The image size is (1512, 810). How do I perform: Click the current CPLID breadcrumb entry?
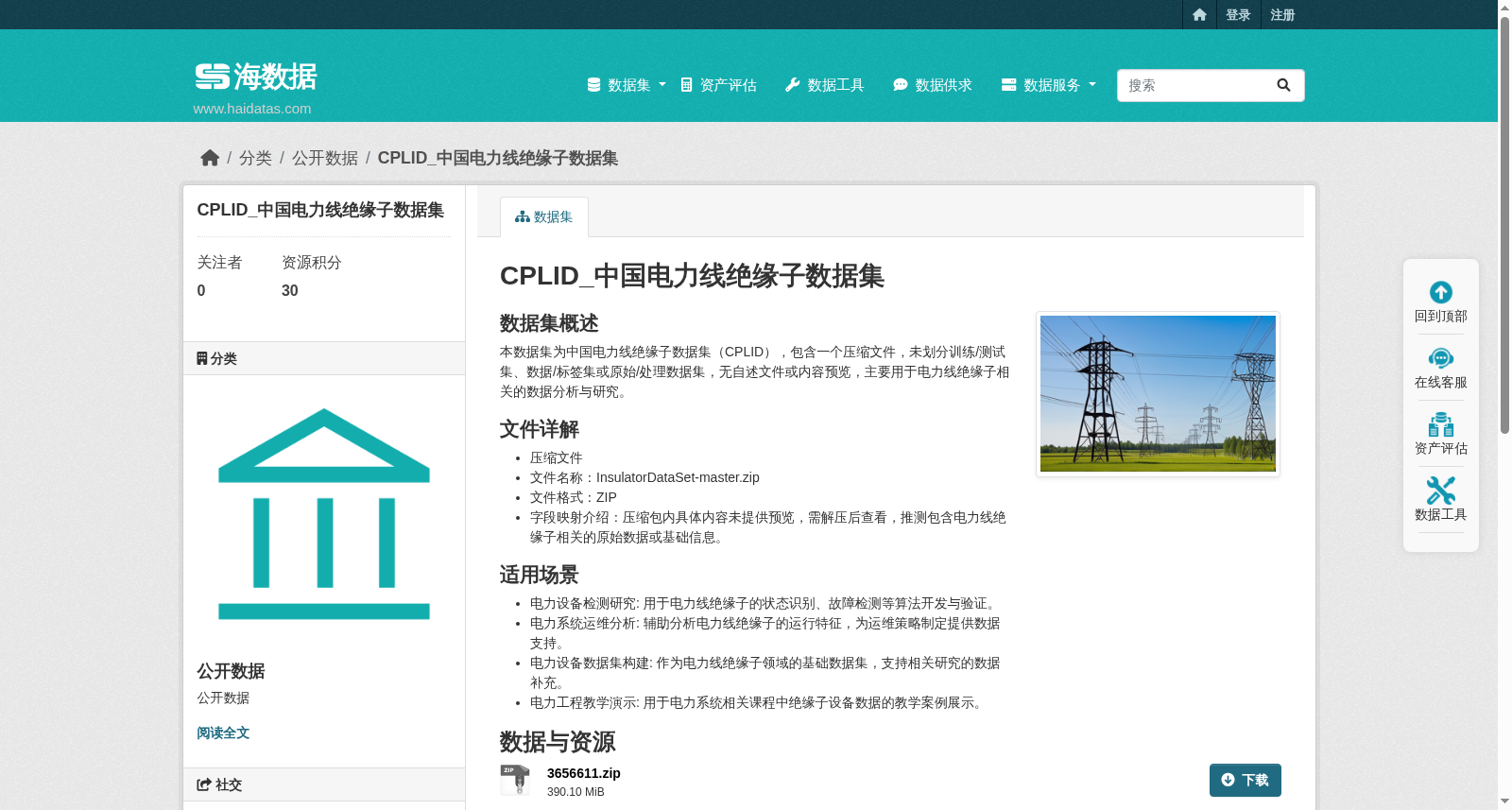[x=498, y=158]
